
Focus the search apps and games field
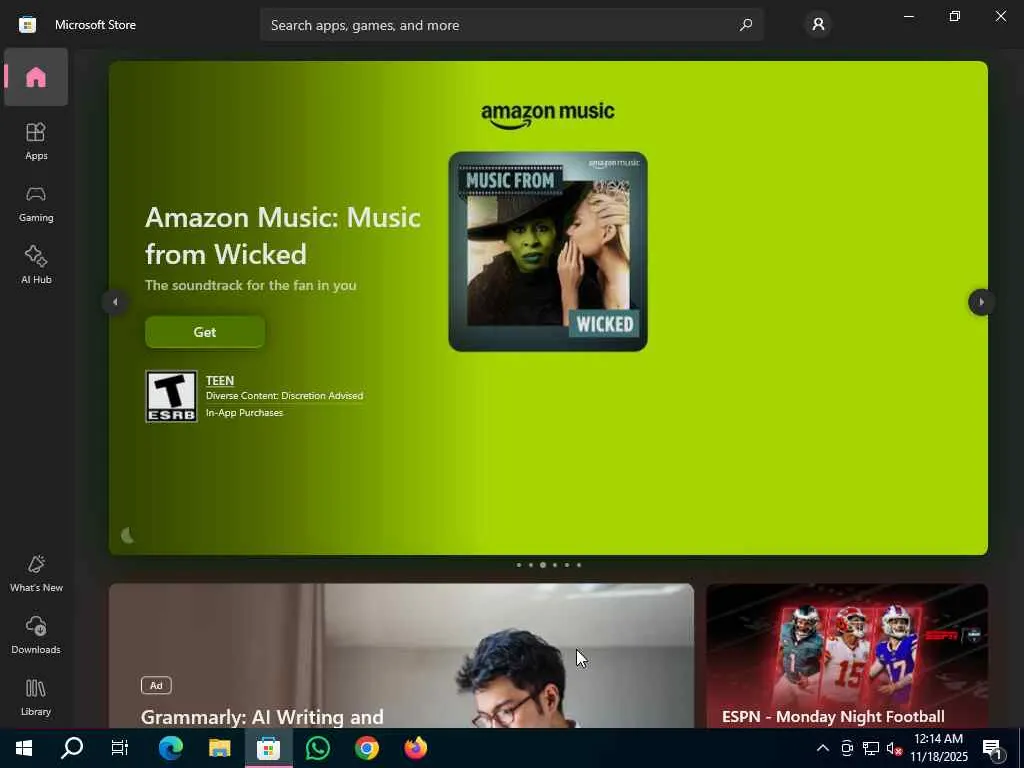[511, 25]
